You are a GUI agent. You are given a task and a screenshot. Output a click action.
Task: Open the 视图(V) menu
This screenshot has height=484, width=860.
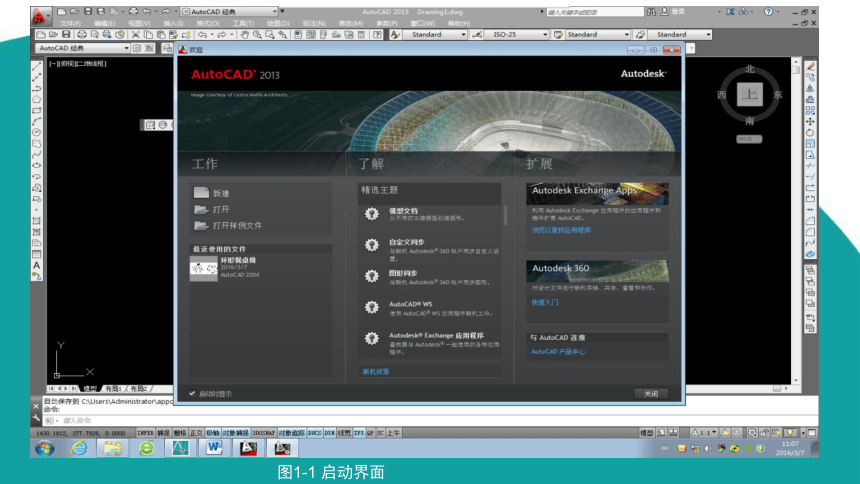[139, 24]
